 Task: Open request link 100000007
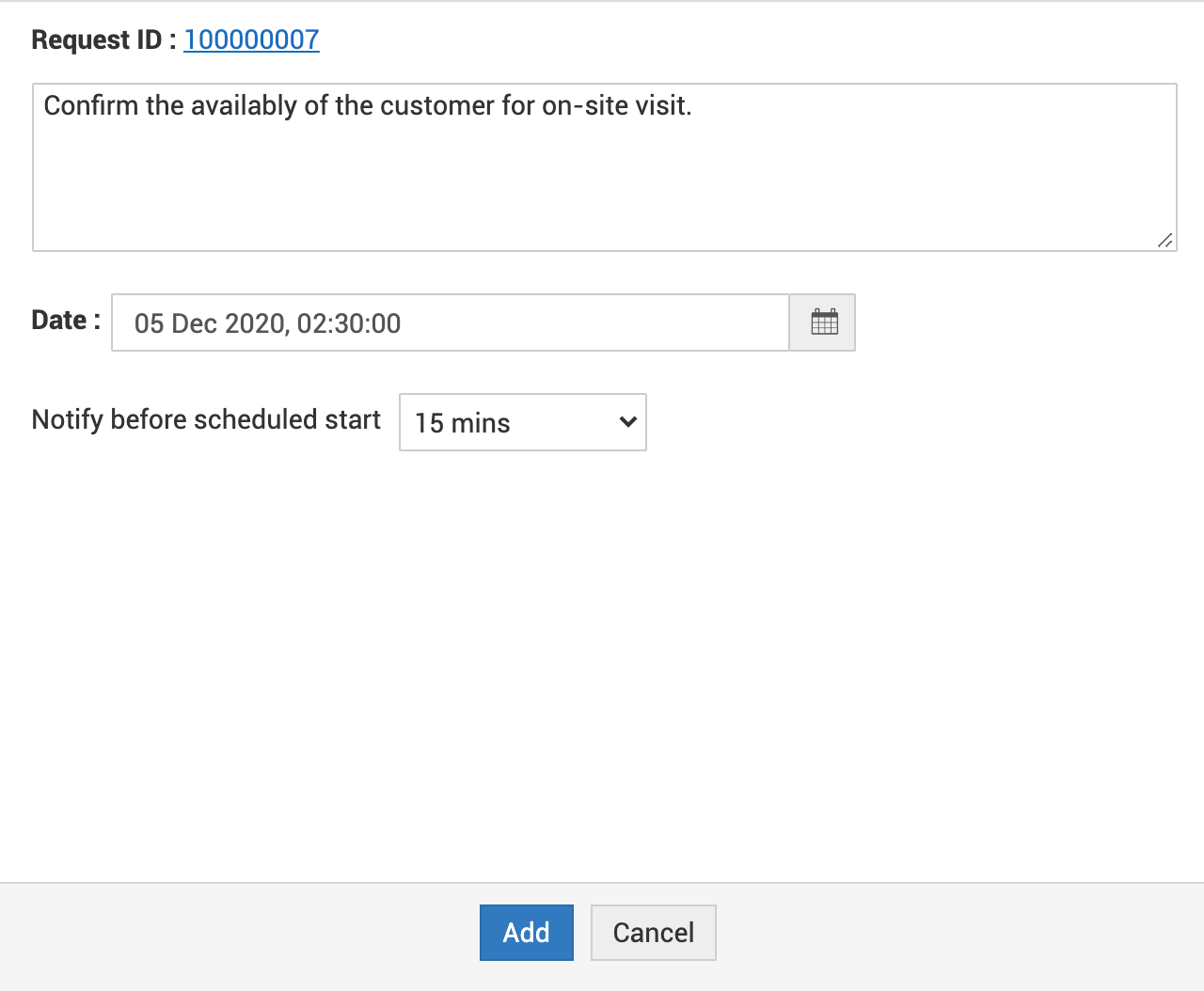coord(251,39)
